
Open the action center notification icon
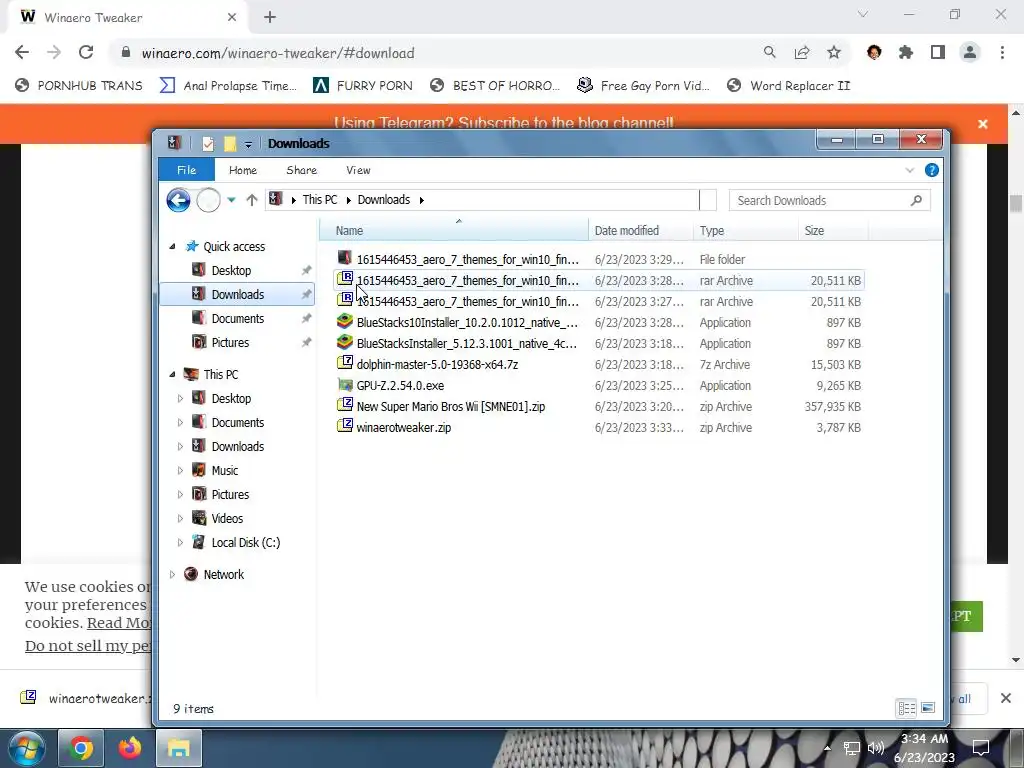click(x=980, y=748)
